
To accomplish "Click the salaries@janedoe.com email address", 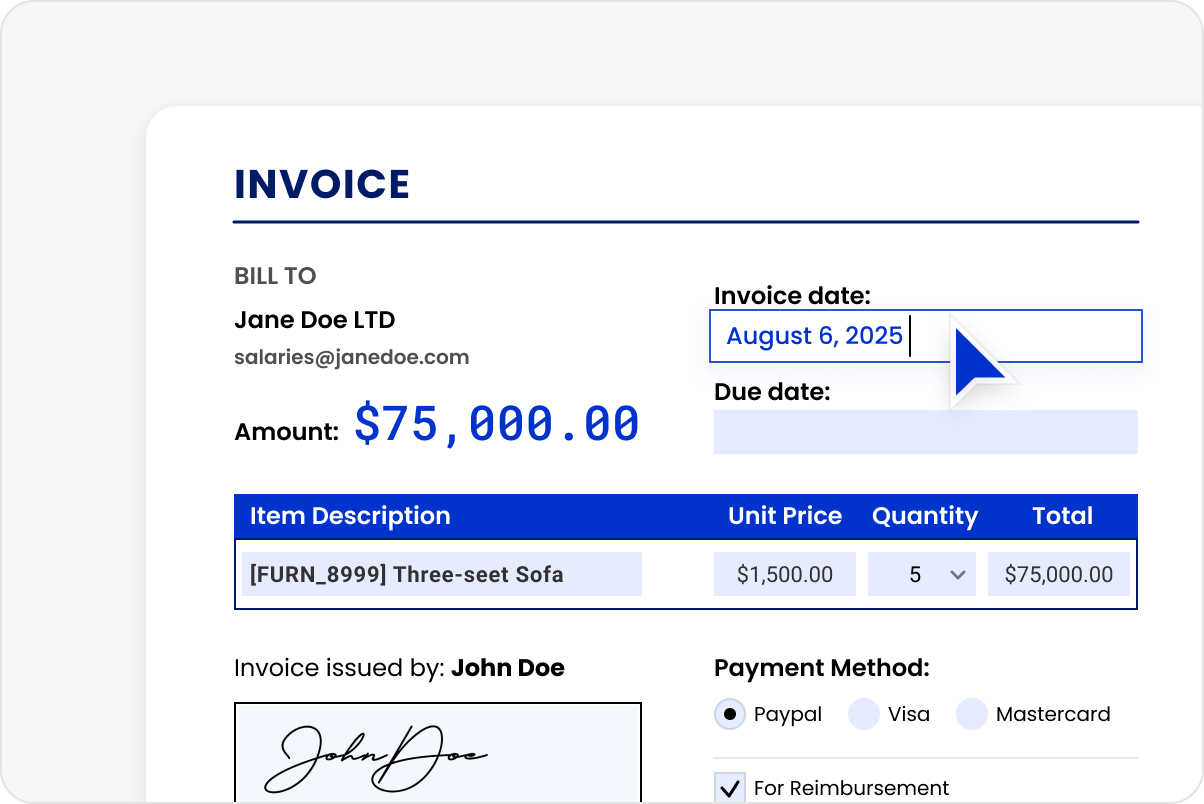I will (351, 357).
